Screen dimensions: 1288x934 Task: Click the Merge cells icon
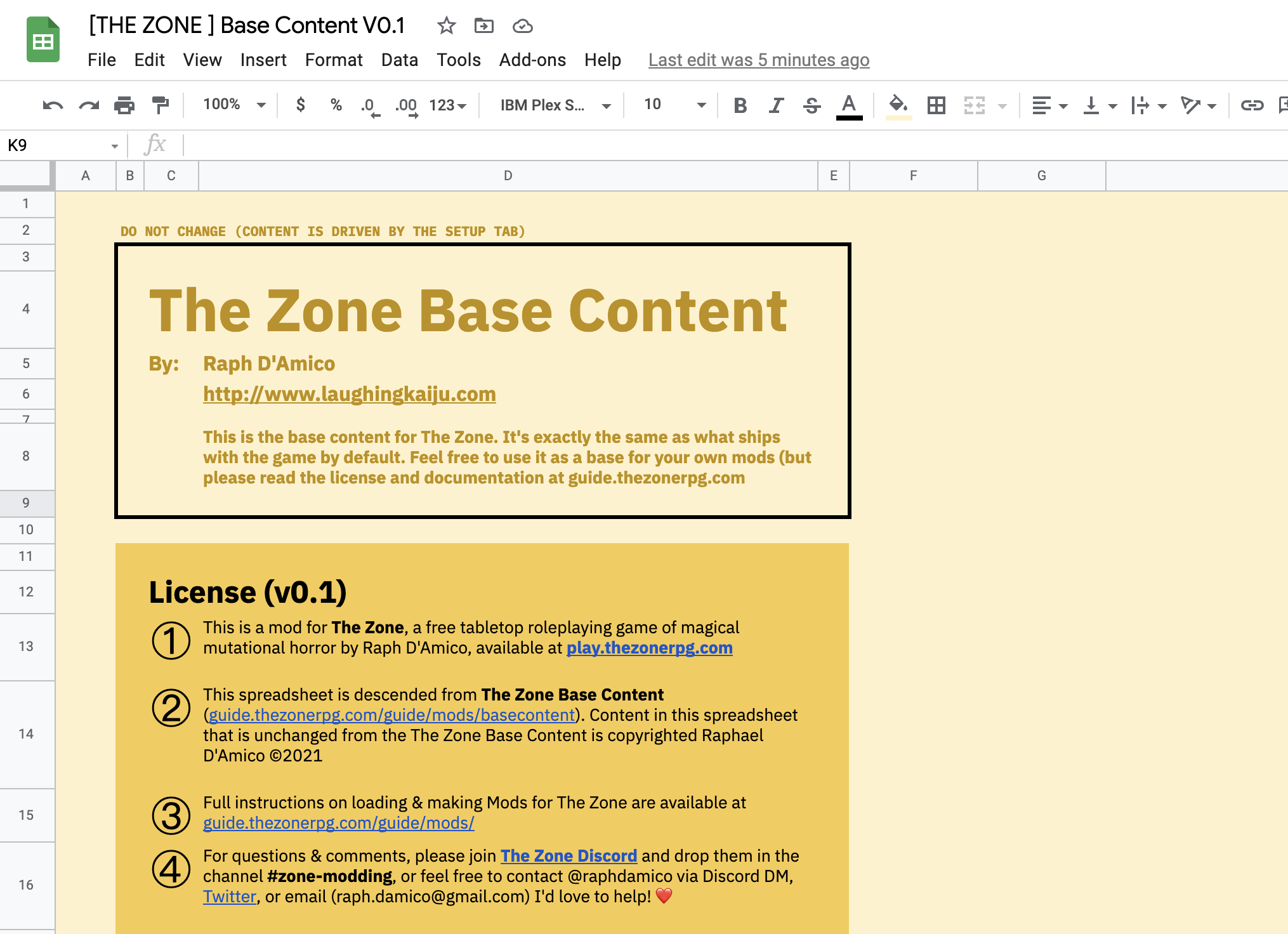coord(975,105)
